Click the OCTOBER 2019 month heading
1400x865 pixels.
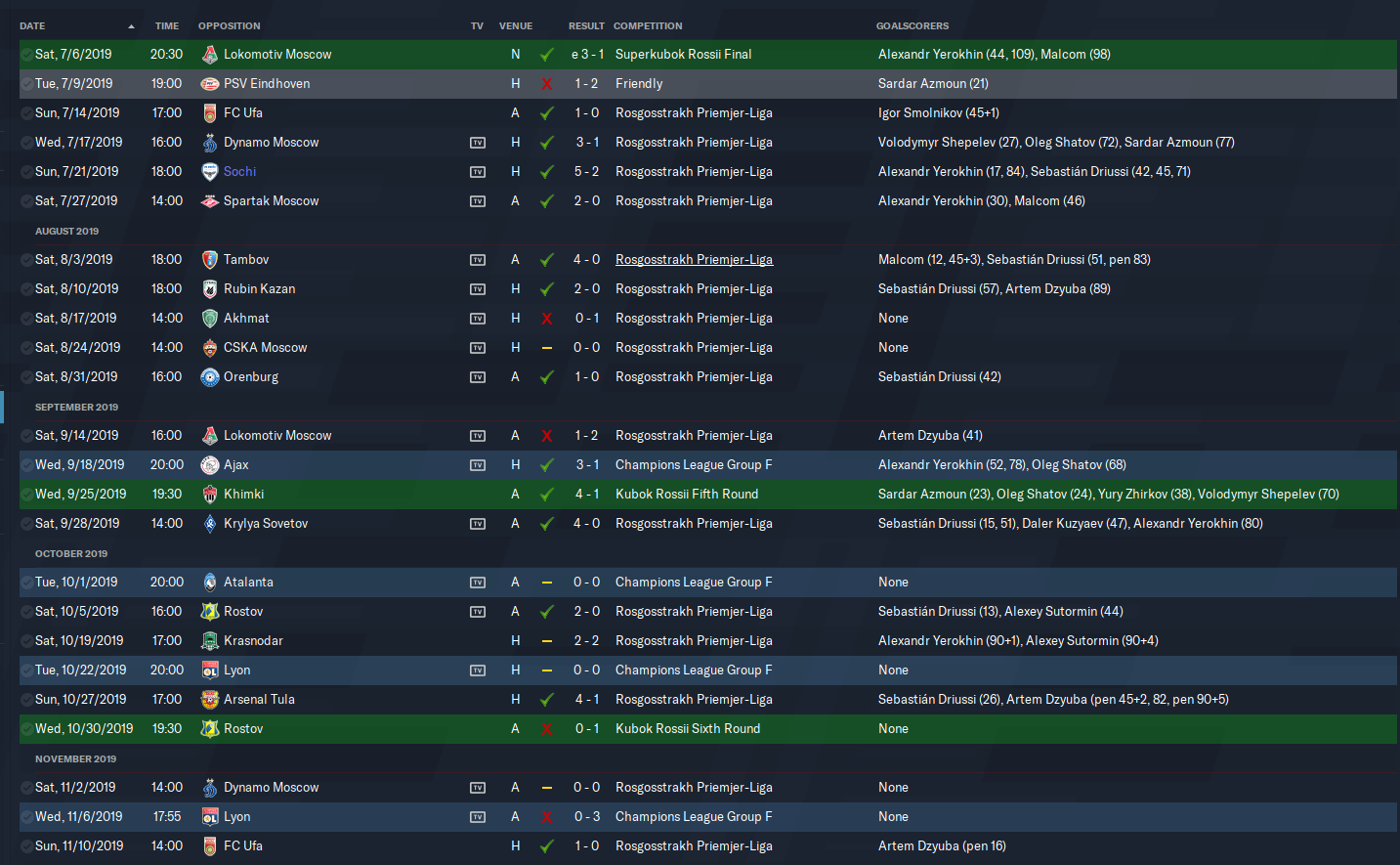click(x=71, y=554)
